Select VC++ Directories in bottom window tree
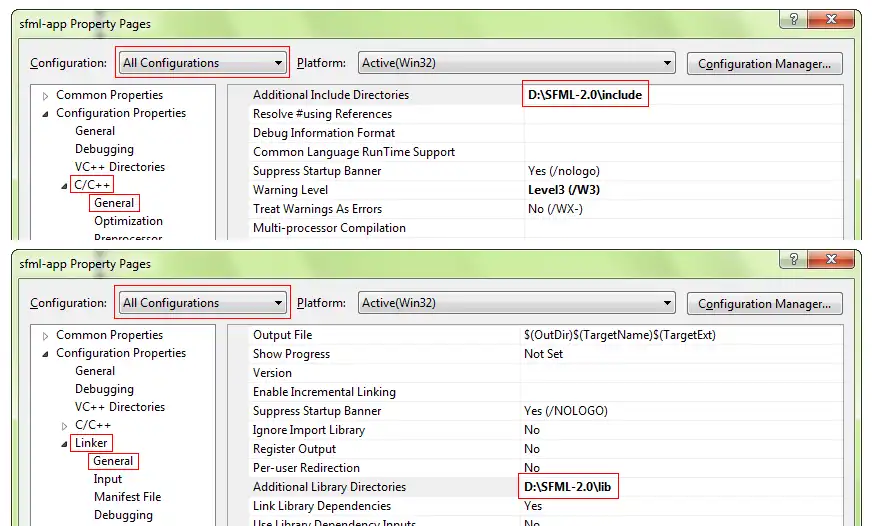The image size is (872, 526). coord(120,407)
